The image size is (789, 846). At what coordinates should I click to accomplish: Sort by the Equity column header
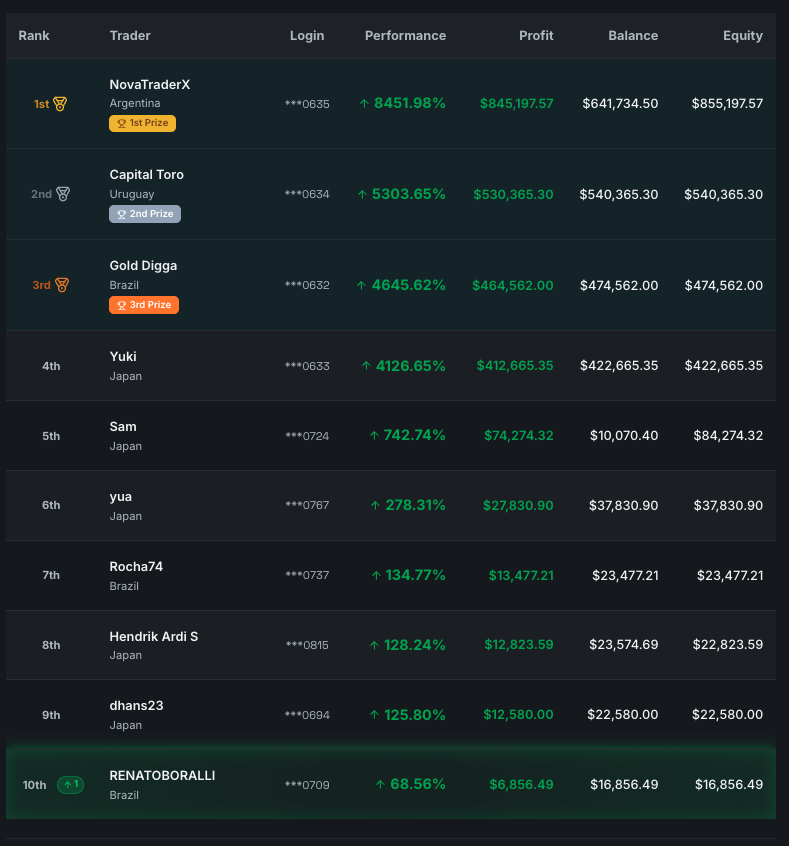coord(743,36)
